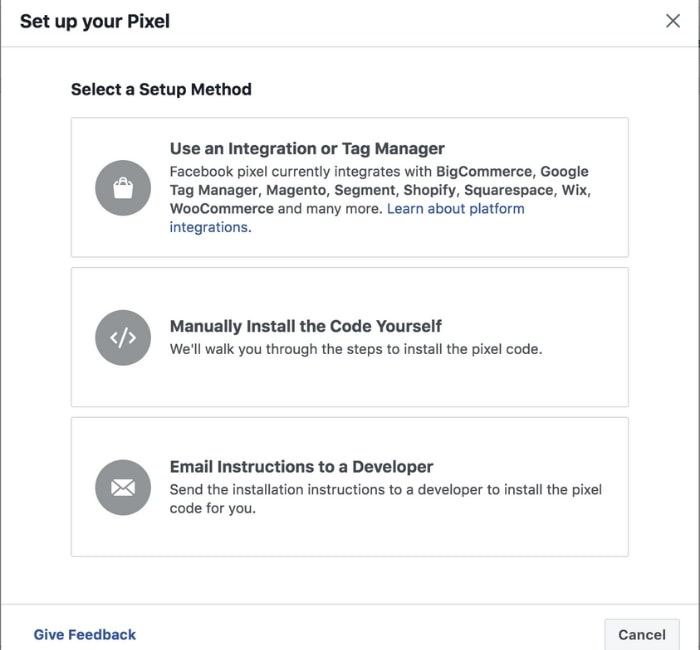Click the "Facebook pixel currently integrates" text
This screenshot has height=650, width=700.
coord(300,172)
